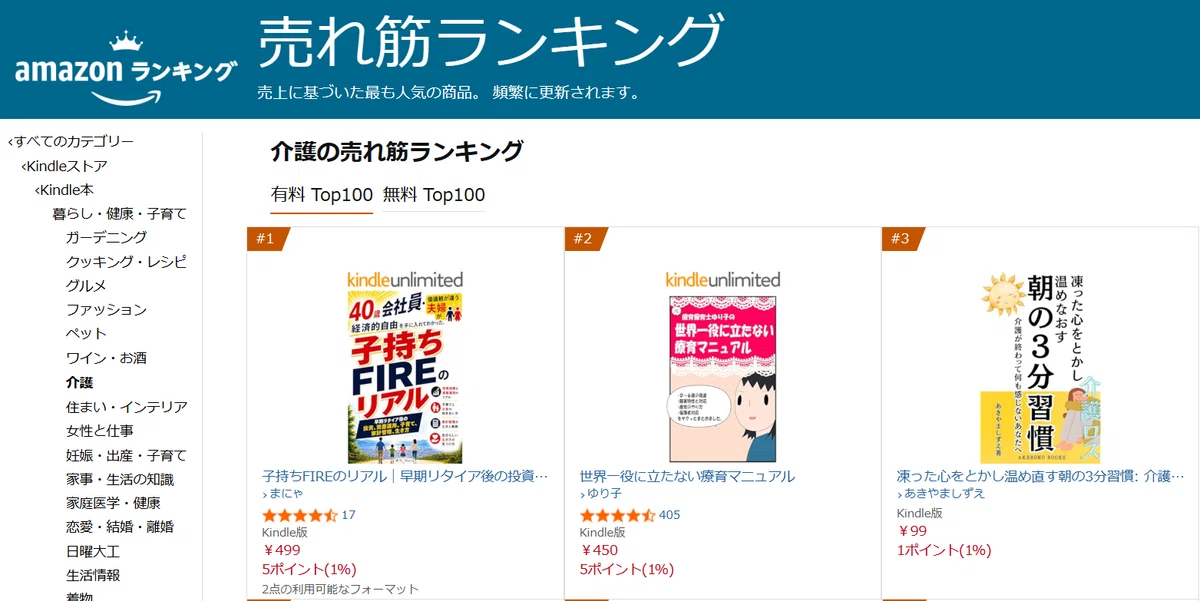This screenshot has height=601, width=1200.
Task: Open the 子持ちFIREのリアル book cover
Action: coord(405,377)
